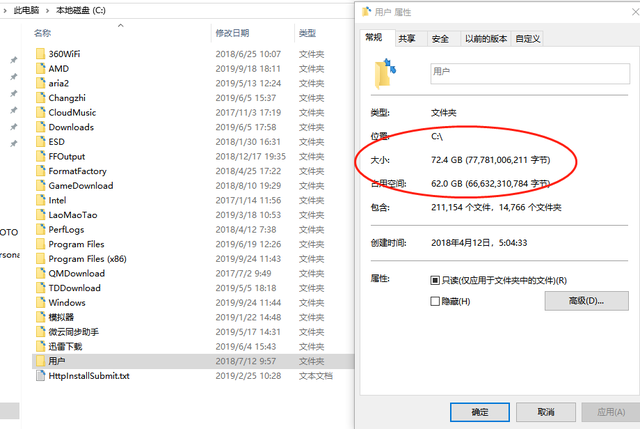This screenshot has height=429, width=640.
Task: Switch to the 常规 tab
Action: pyautogui.click(x=373, y=38)
